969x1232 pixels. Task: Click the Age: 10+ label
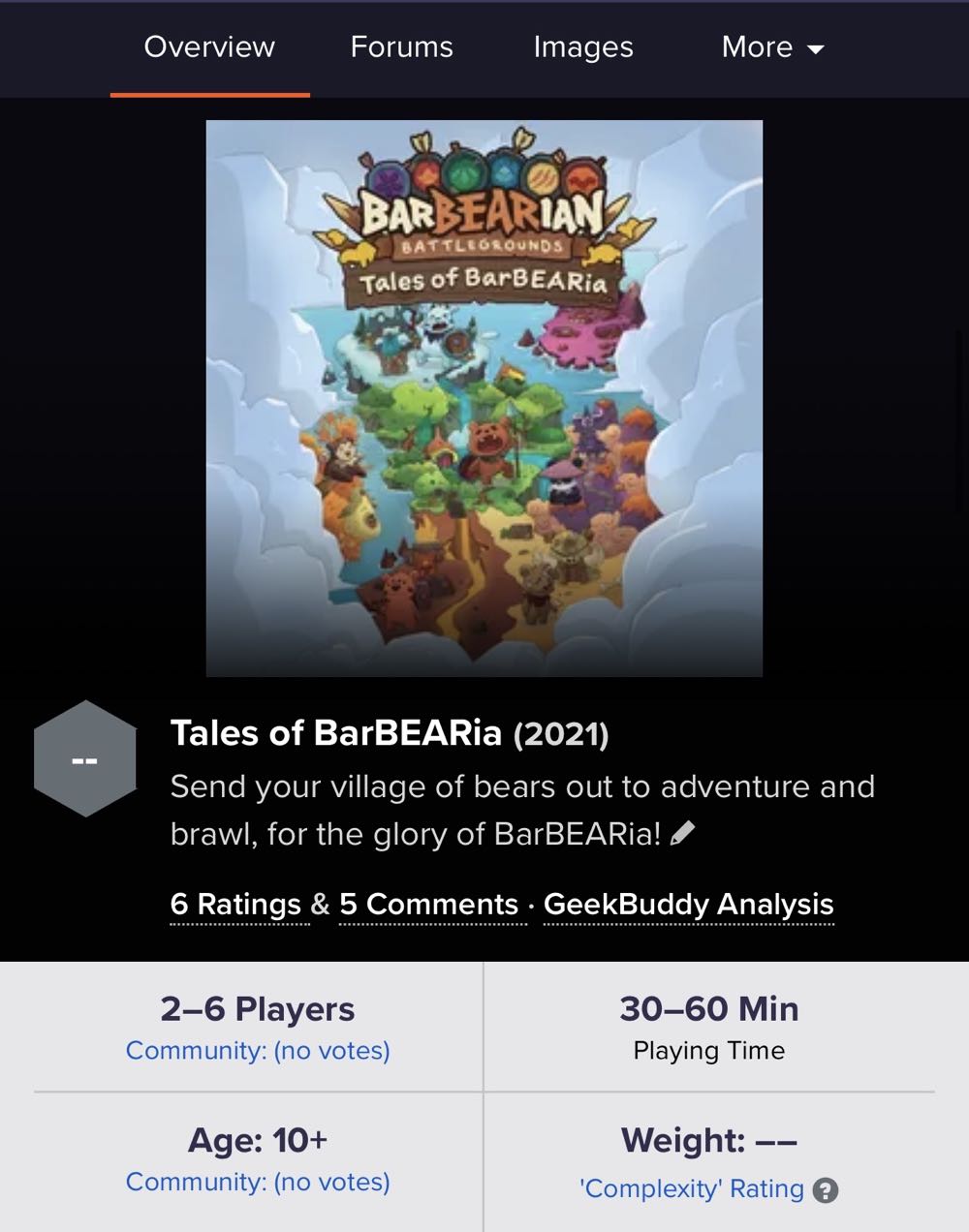point(258,1141)
